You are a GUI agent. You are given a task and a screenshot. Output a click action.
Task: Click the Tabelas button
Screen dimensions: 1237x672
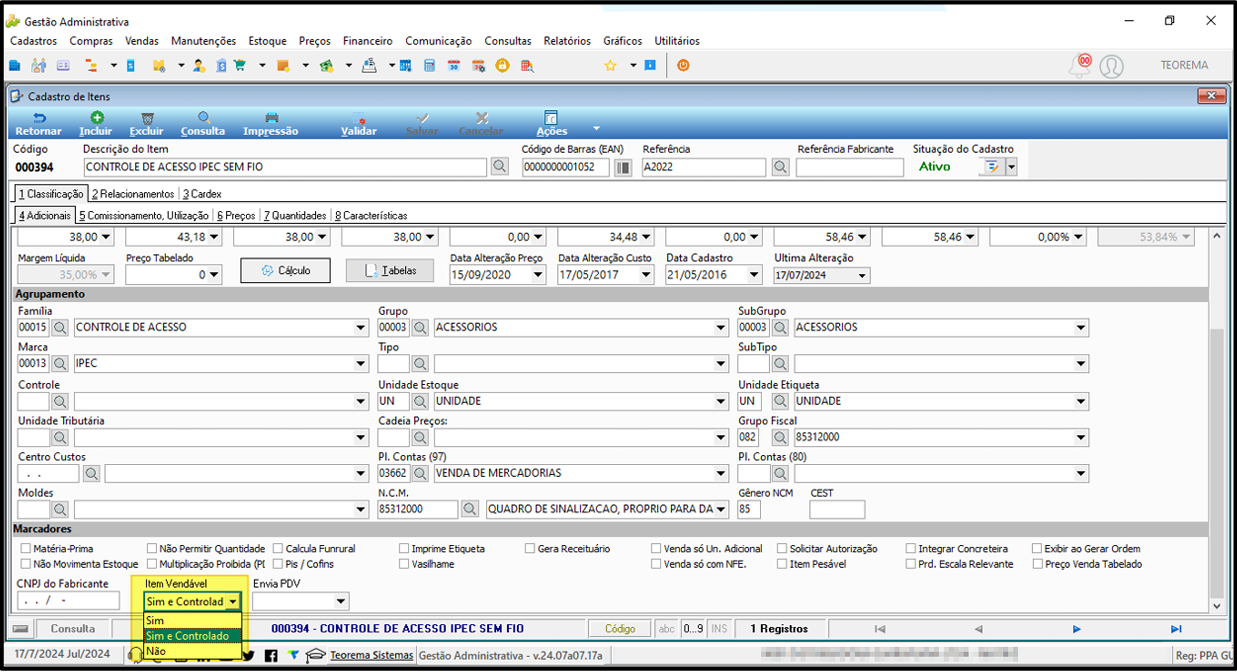[389, 271]
